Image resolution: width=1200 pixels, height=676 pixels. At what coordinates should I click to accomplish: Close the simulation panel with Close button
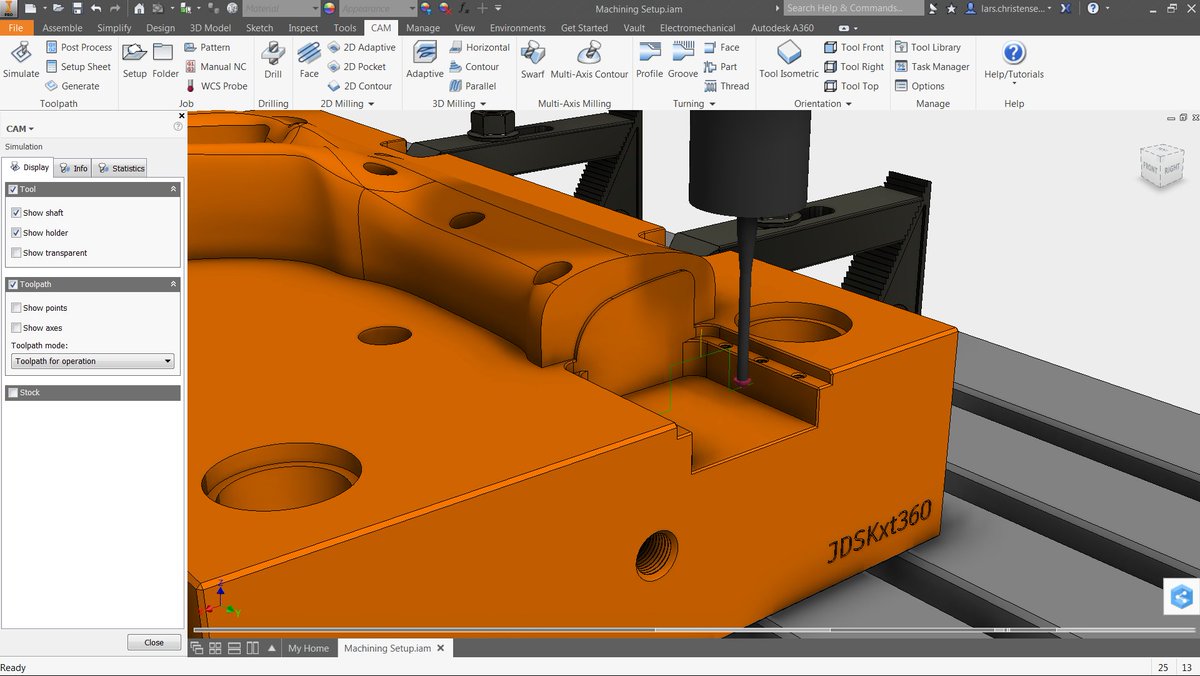click(154, 642)
